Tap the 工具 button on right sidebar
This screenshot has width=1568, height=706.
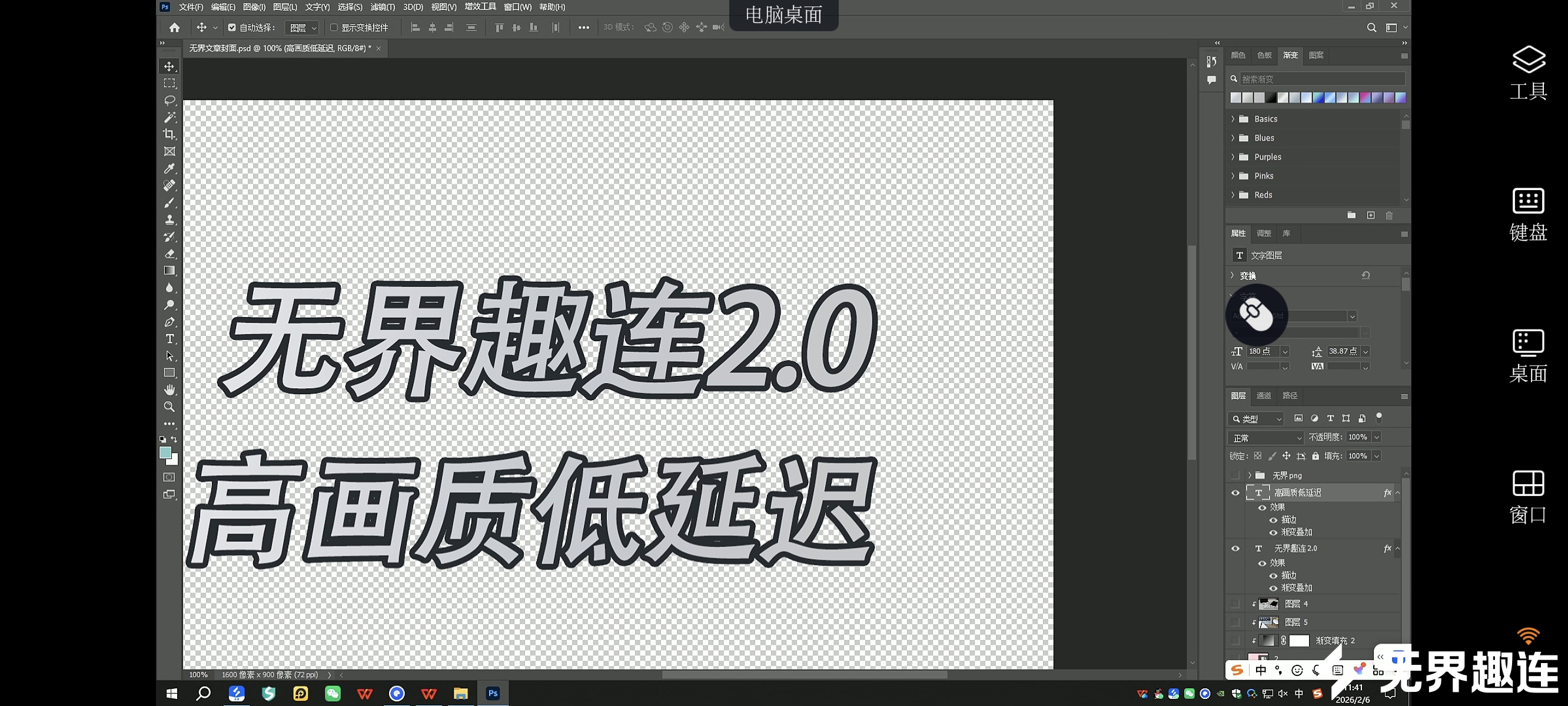(1529, 72)
